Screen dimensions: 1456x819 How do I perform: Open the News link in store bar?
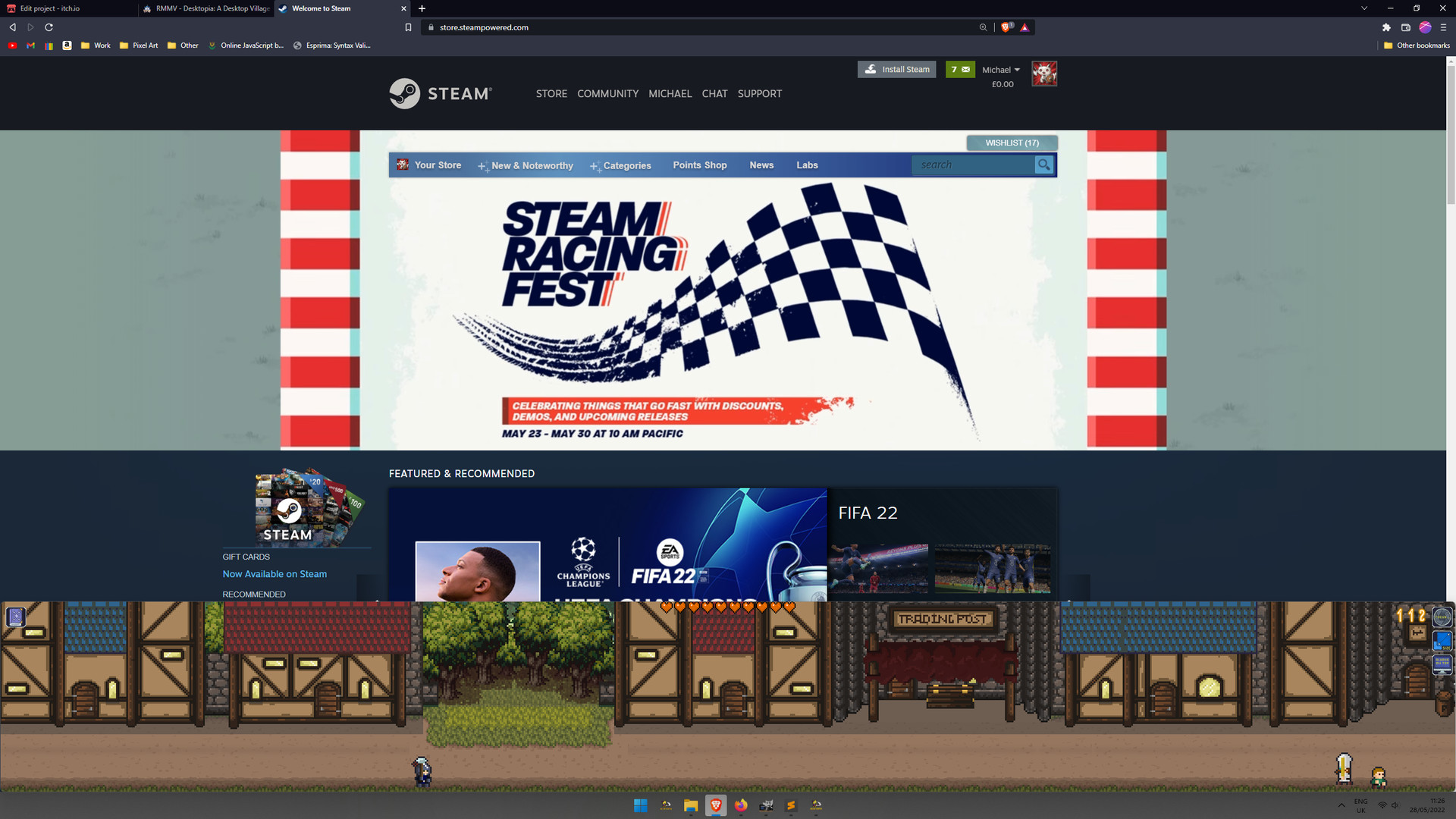761,165
